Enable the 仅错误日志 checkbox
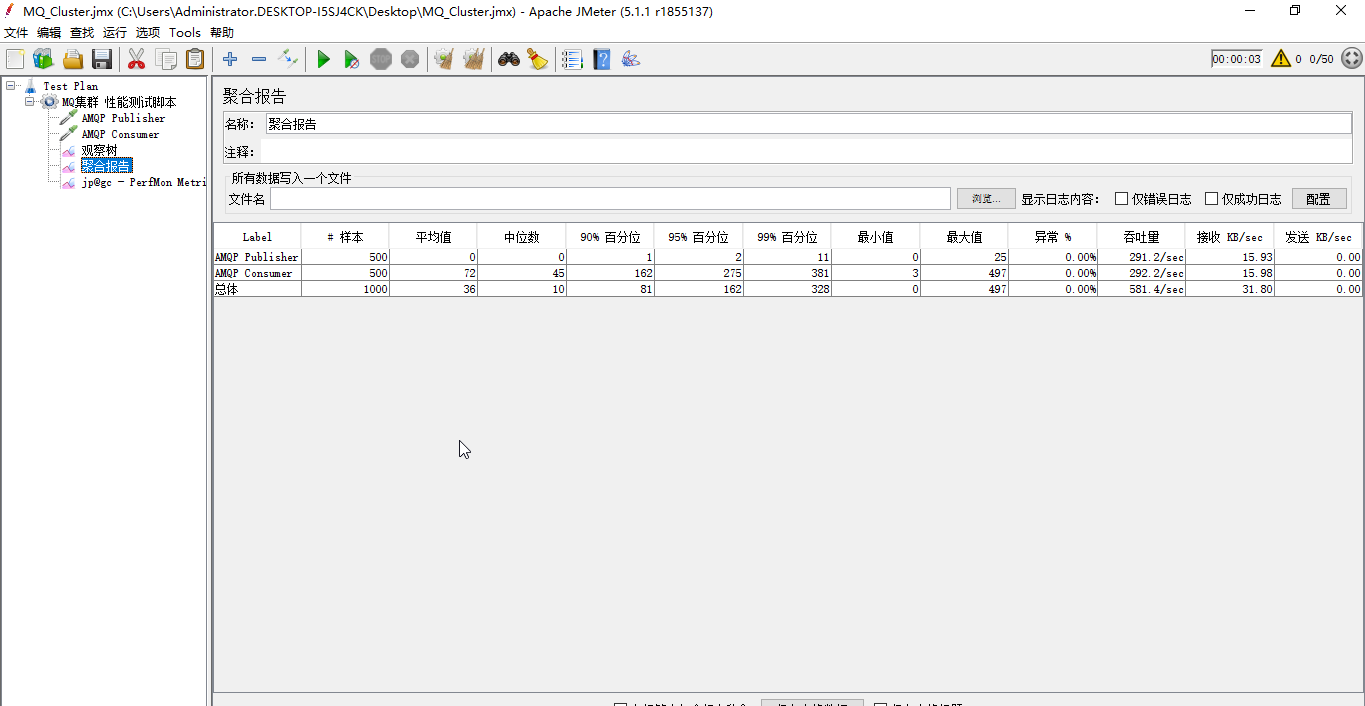 click(x=1122, y=198)
